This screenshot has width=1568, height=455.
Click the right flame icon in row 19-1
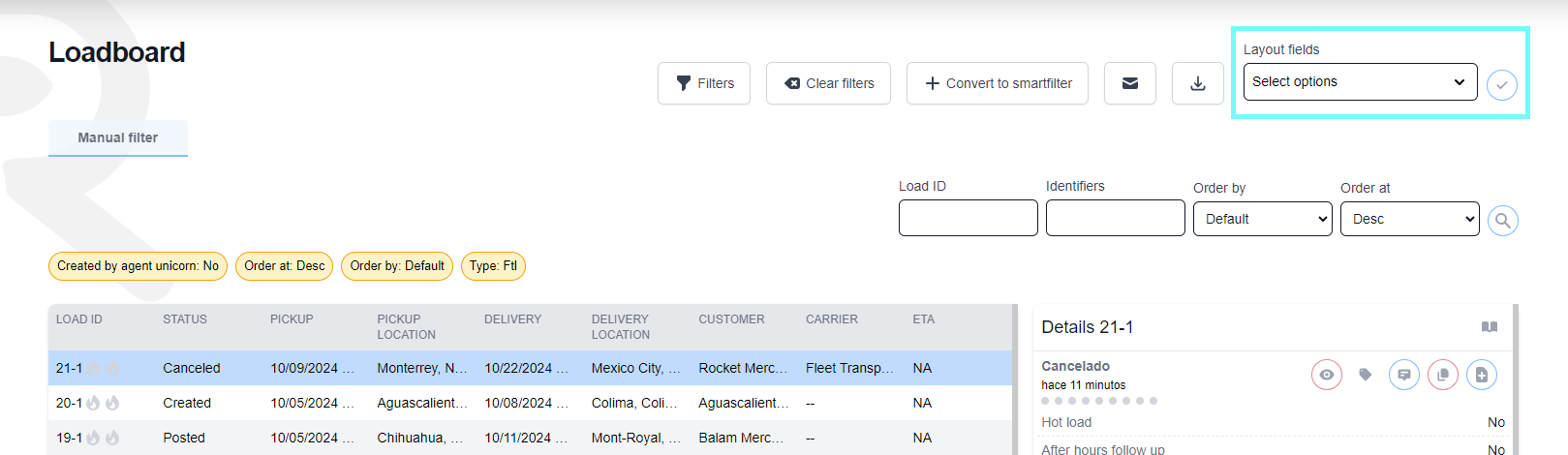click(x=112, y=438)
